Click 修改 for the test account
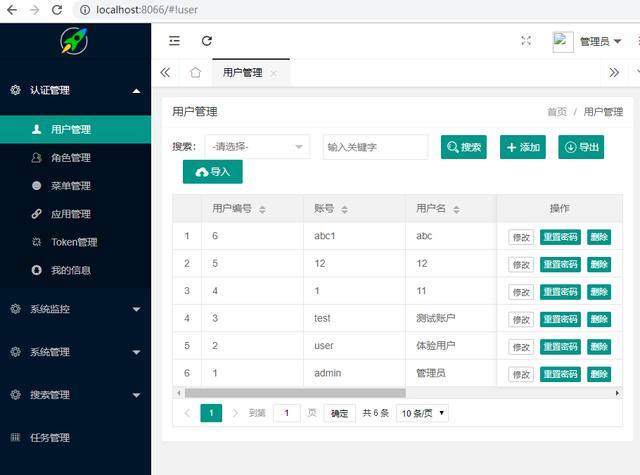 pos(521,320)
